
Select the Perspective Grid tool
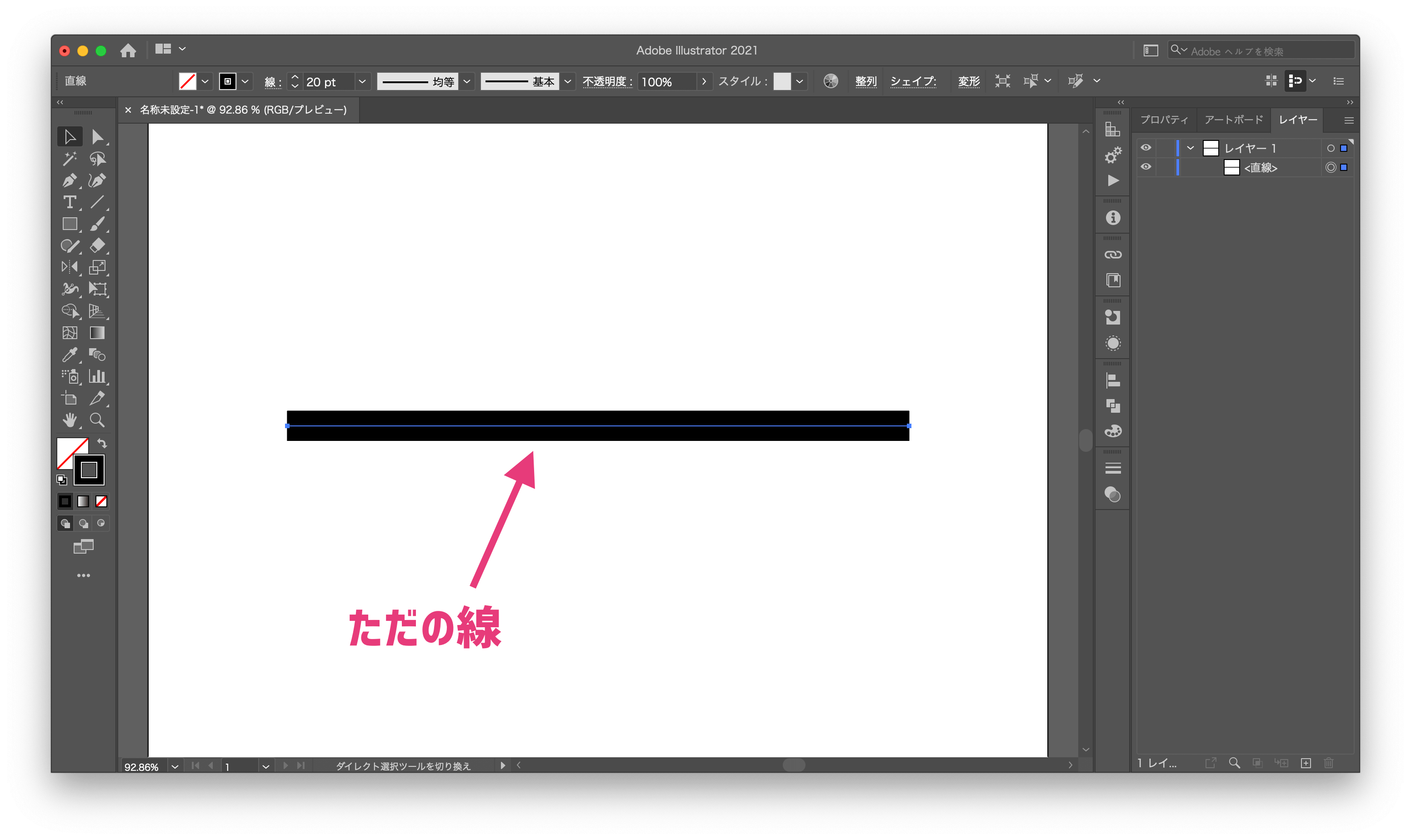(97, 311)
